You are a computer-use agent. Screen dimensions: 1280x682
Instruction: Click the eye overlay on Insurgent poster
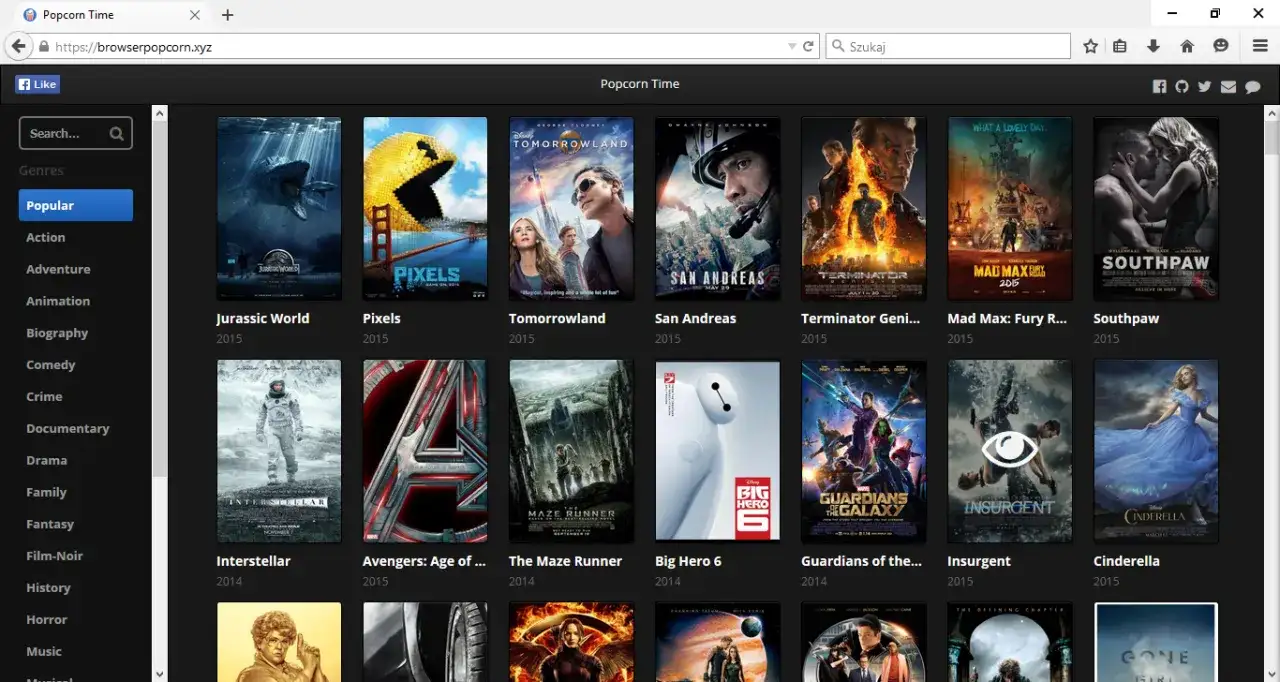click(1009, 449)
